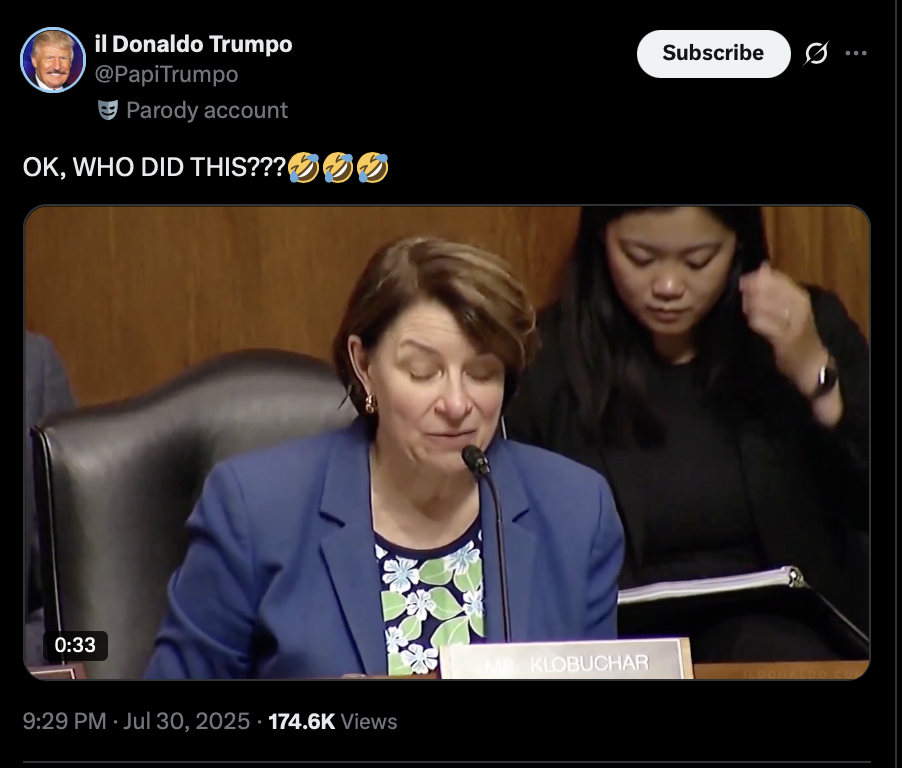Click the first rolling-laughing emoji
The image size is (902, 768).
point(303,167)
